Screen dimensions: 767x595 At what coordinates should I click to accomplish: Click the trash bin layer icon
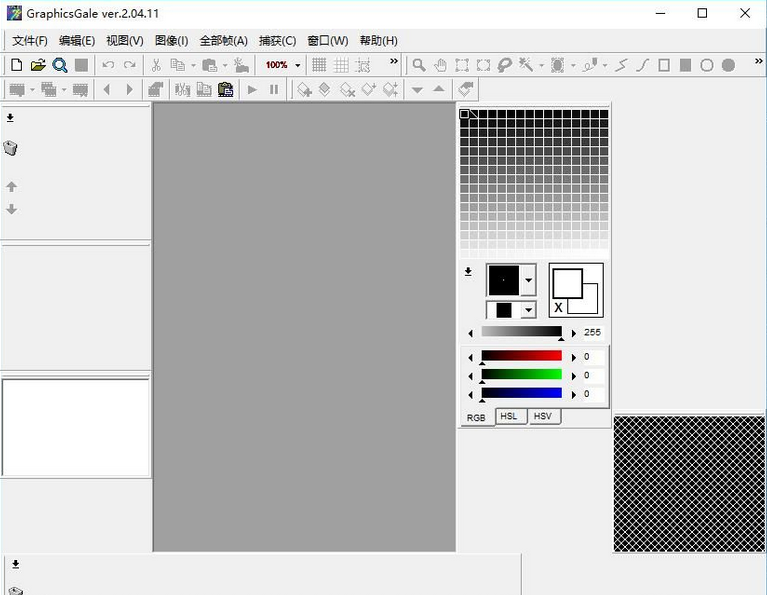coord(11,149)
